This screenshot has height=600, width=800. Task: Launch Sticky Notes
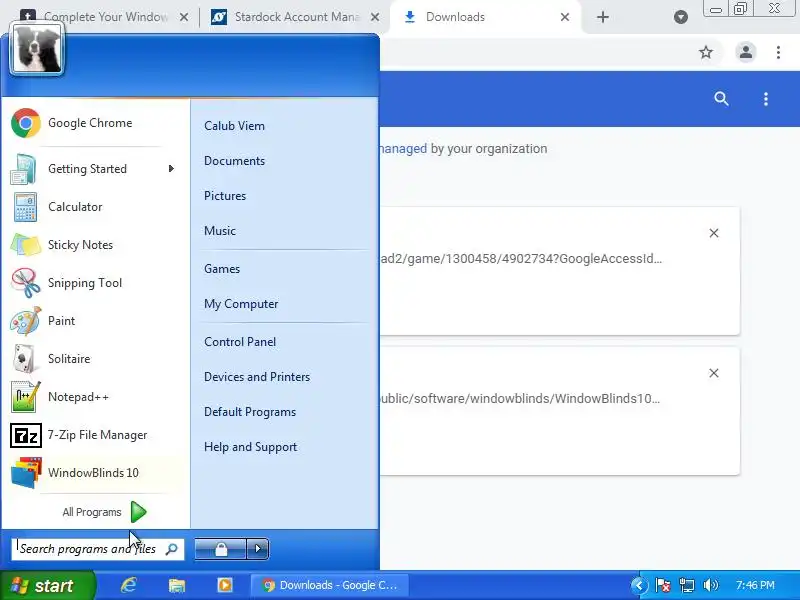tap(95, 245)
